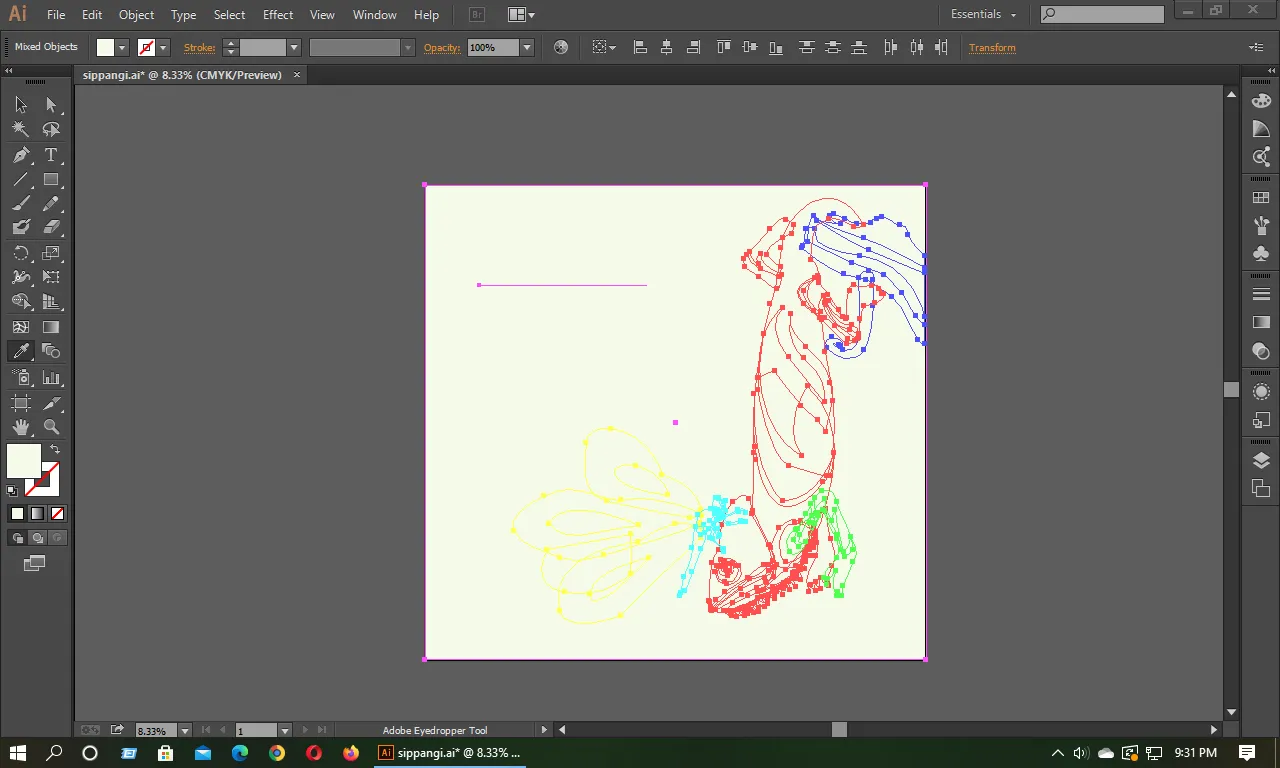
Task: Select the Type tool
Action: [x=51, y=155]
